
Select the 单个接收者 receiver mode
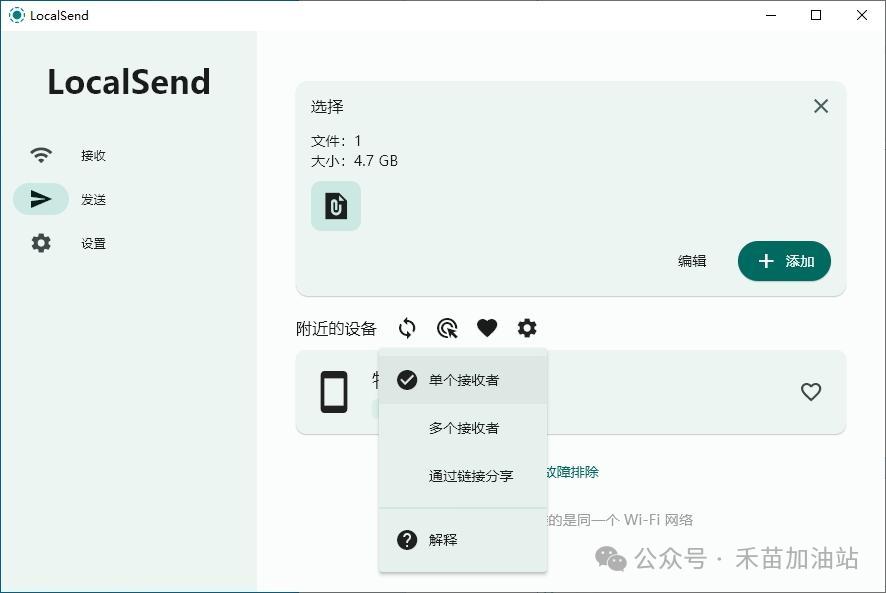pyautogui.click(x=462, y=380)
